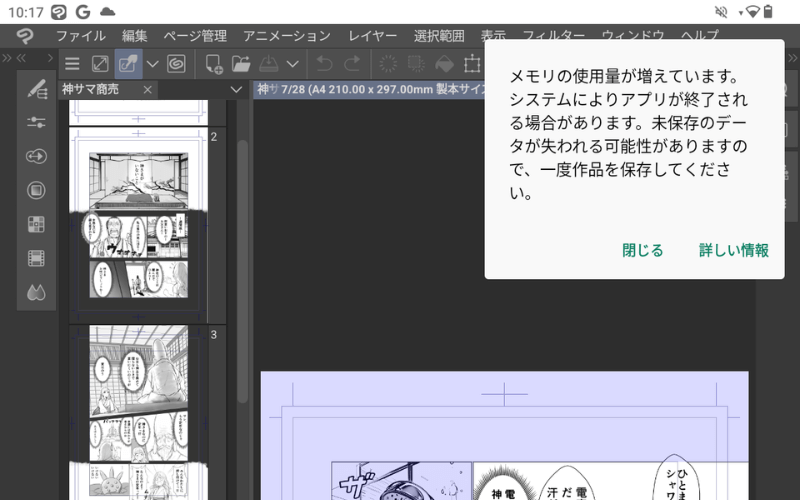The image size is (800, 500).
Task: Open the Color Mixing droplets icon
Action: pyautogui.click(x=36, y=292)
